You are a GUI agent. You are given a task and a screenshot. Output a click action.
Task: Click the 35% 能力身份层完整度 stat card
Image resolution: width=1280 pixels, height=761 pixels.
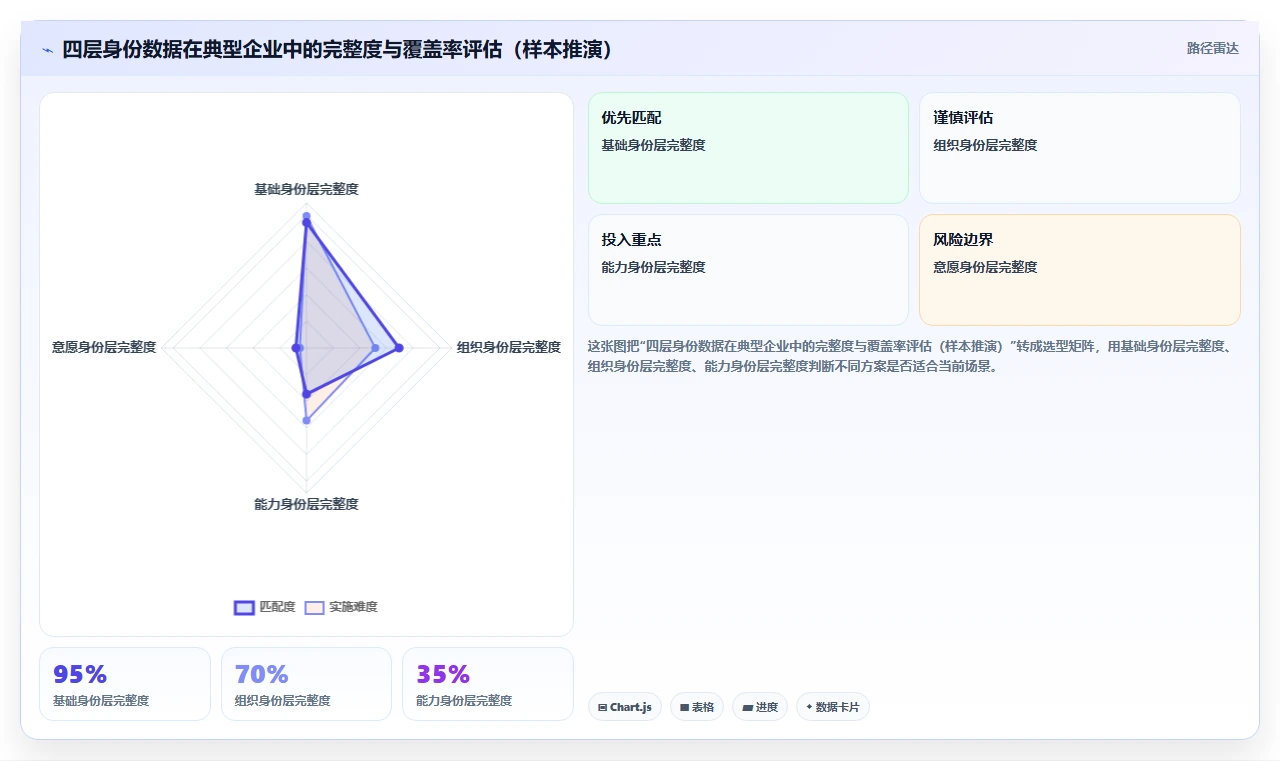[x=488, y=684]
